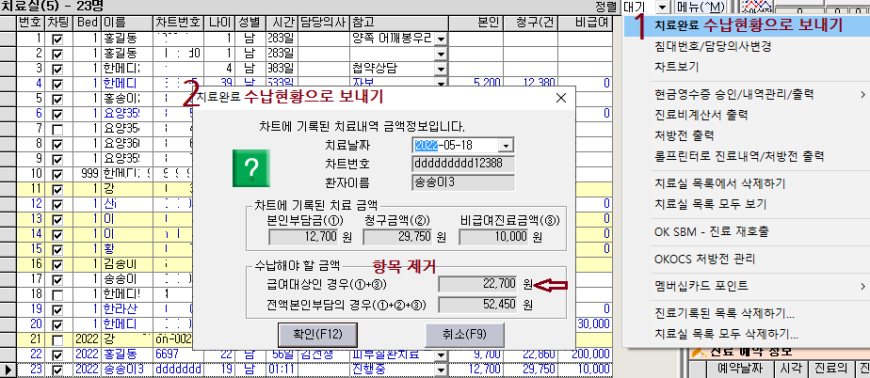Cancel with the 취소(F9) button
The image size is (870, 378).
464,335
